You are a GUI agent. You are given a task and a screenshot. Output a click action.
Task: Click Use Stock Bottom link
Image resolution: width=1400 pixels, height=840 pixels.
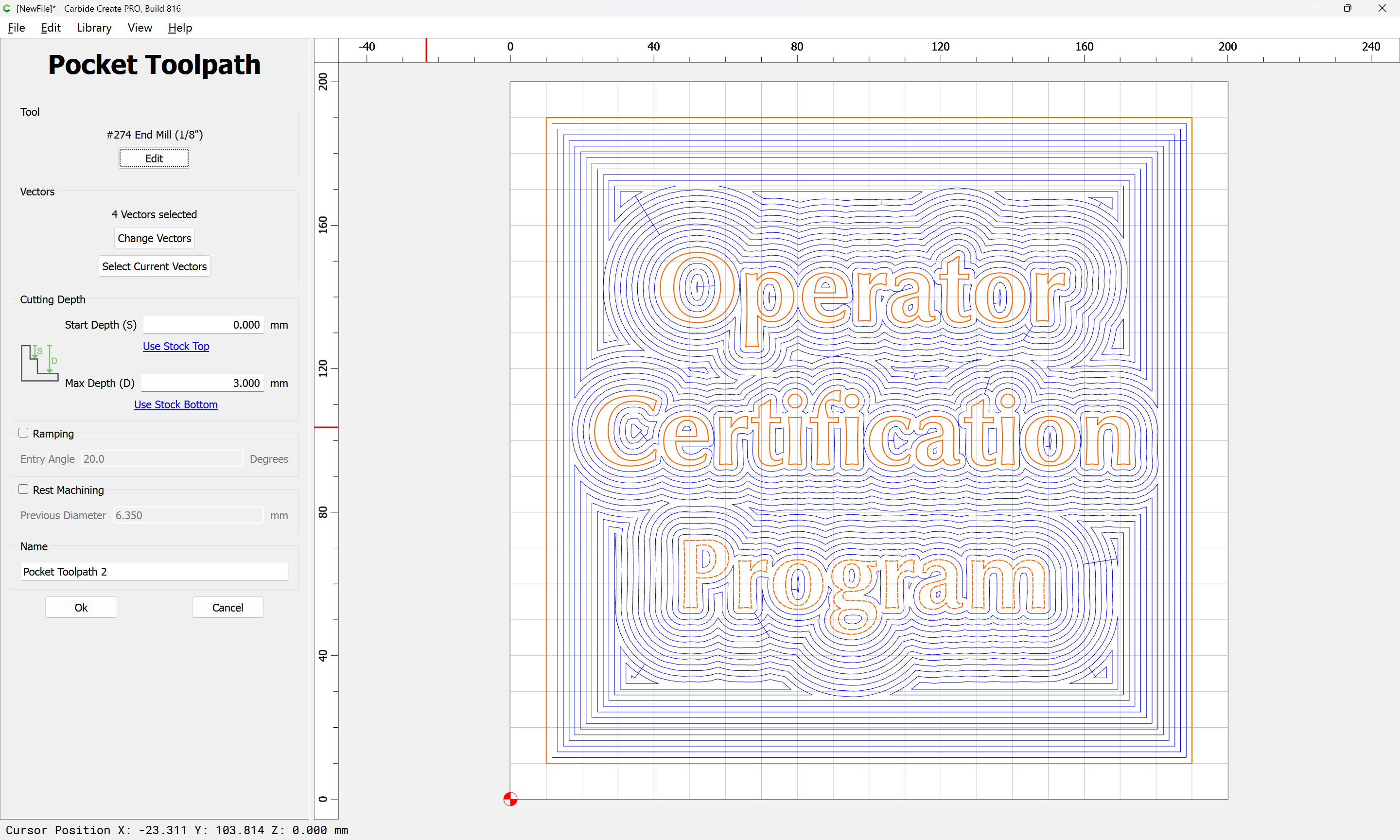[x=175, y=405]
